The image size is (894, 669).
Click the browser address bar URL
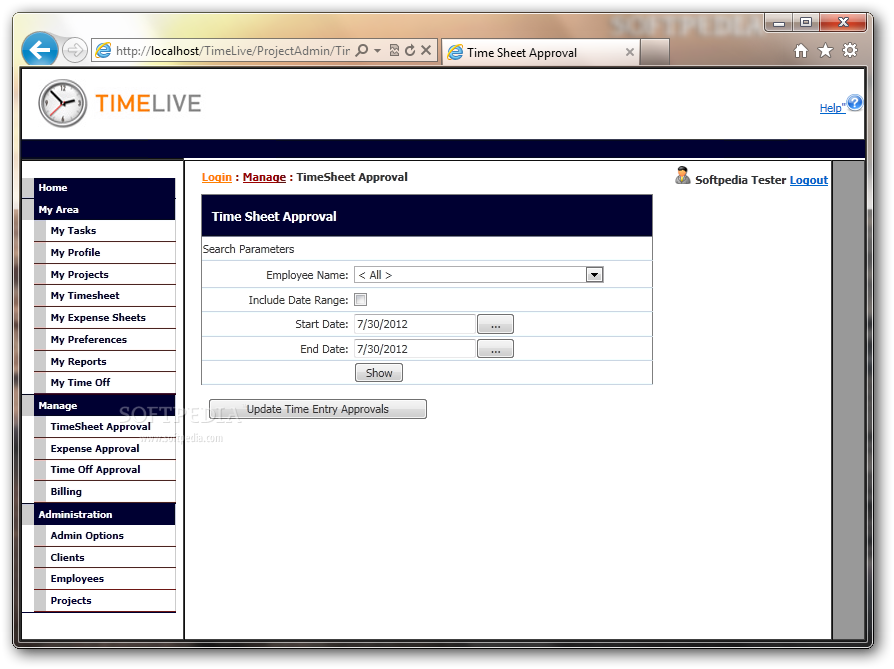coord(233,51)
